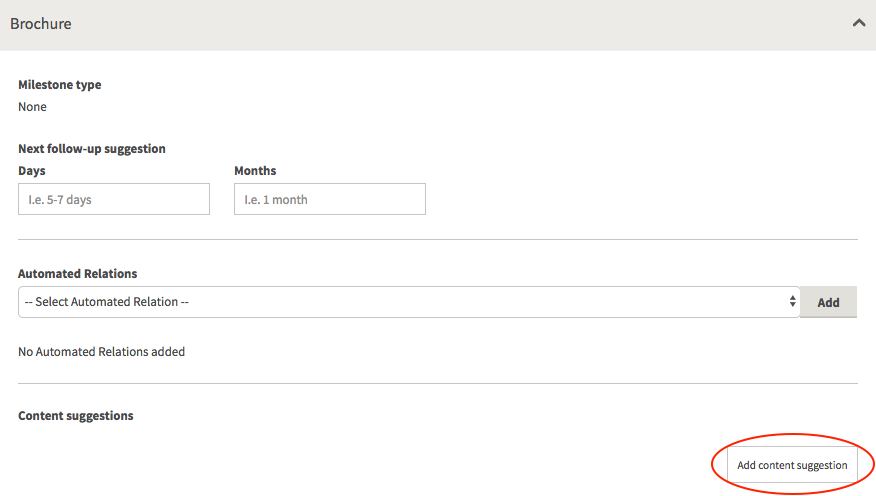This screenshot has width=876, height=496.
Task: Click the Milestone type label
Action: tap(60, 84)
